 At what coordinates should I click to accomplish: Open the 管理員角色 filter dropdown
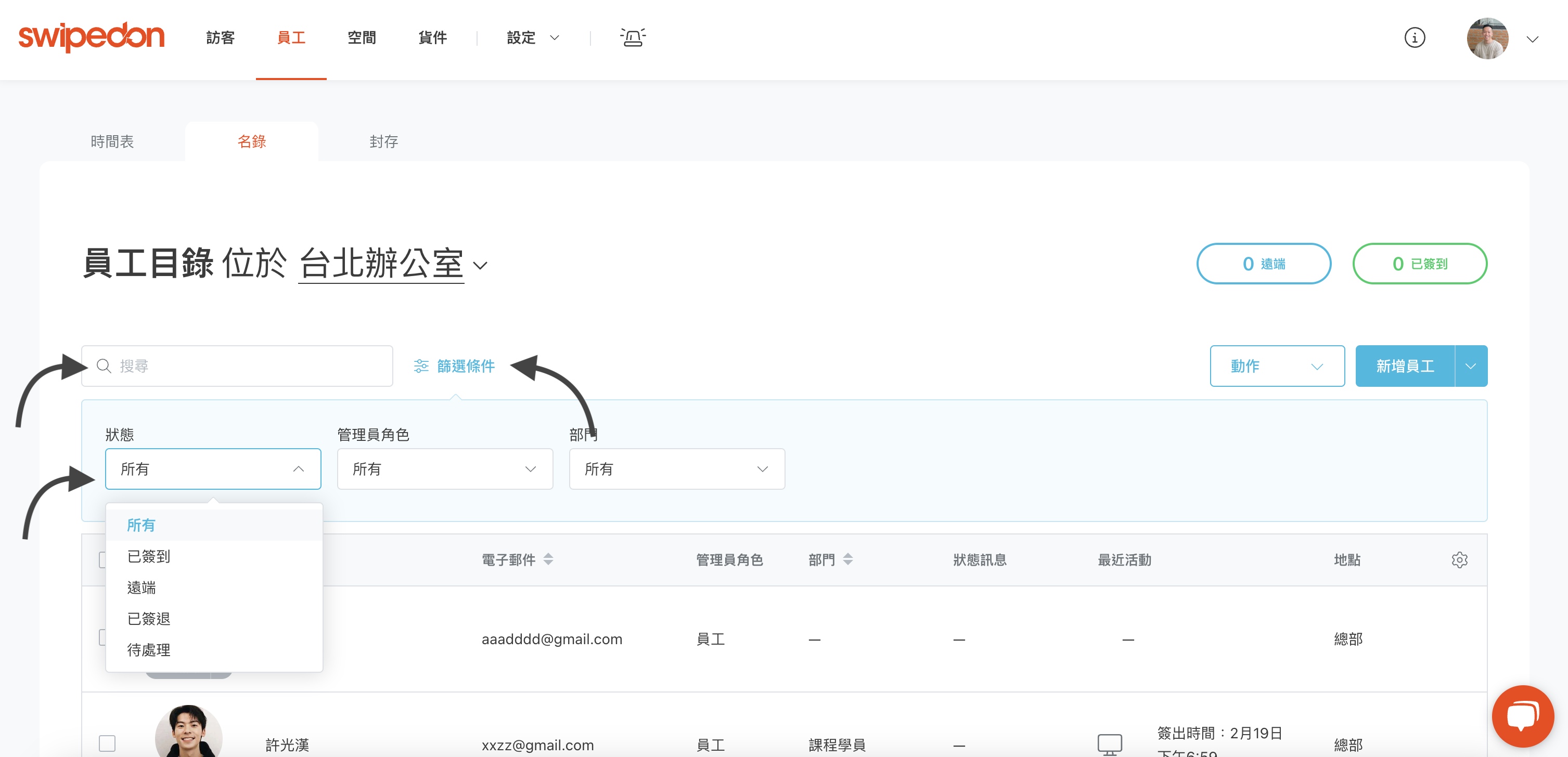(445, 468)
